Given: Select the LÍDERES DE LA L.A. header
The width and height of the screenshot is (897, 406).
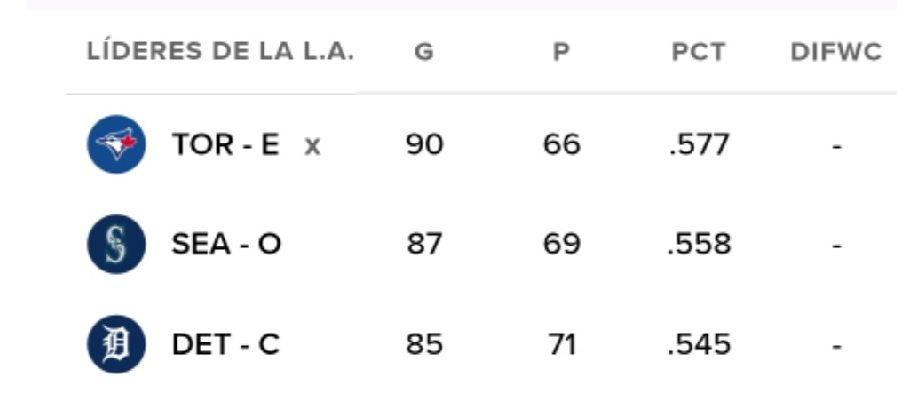Looking at the screenshot, I should point(220,52).
